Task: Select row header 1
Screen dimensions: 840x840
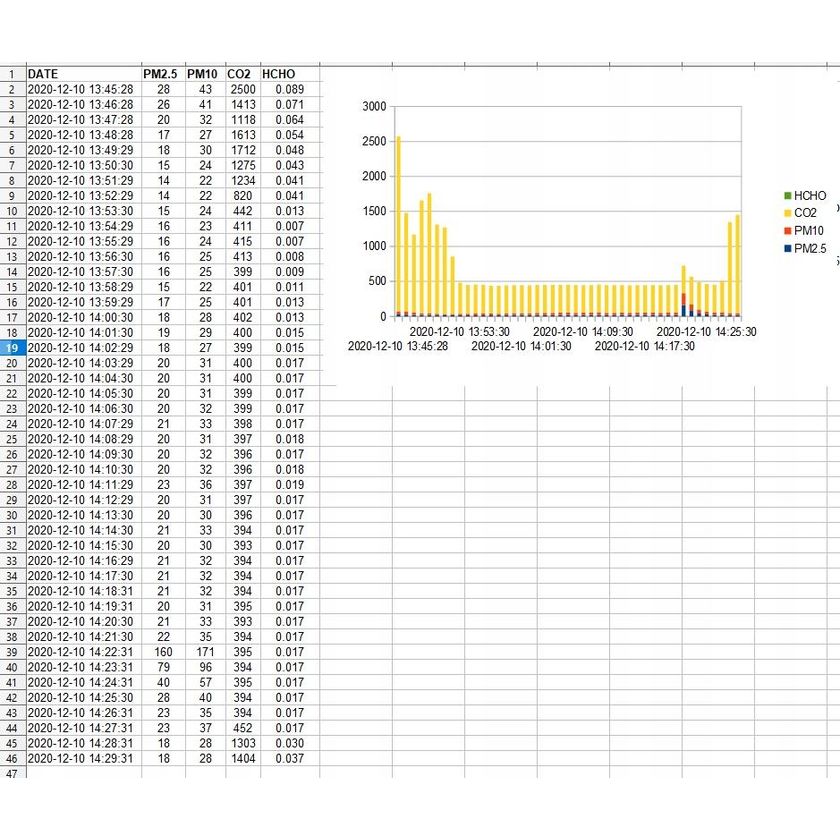Action: 12,74
